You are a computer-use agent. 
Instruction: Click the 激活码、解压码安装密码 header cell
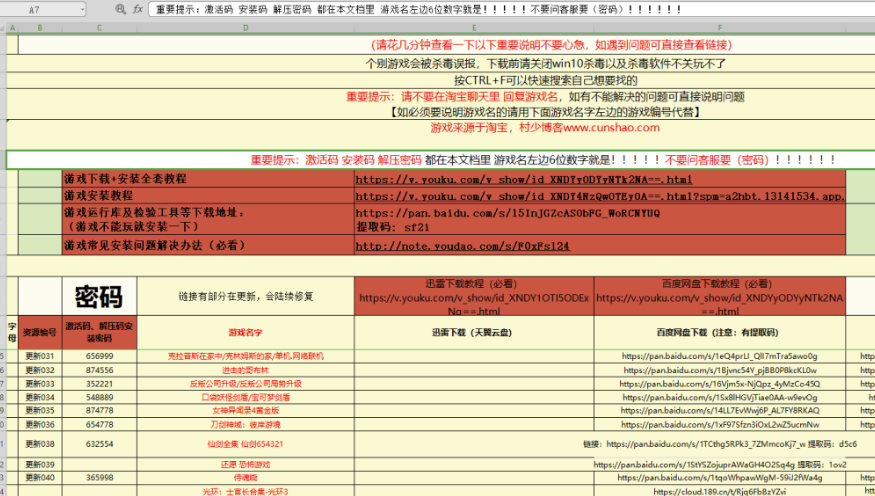[99, 333]
